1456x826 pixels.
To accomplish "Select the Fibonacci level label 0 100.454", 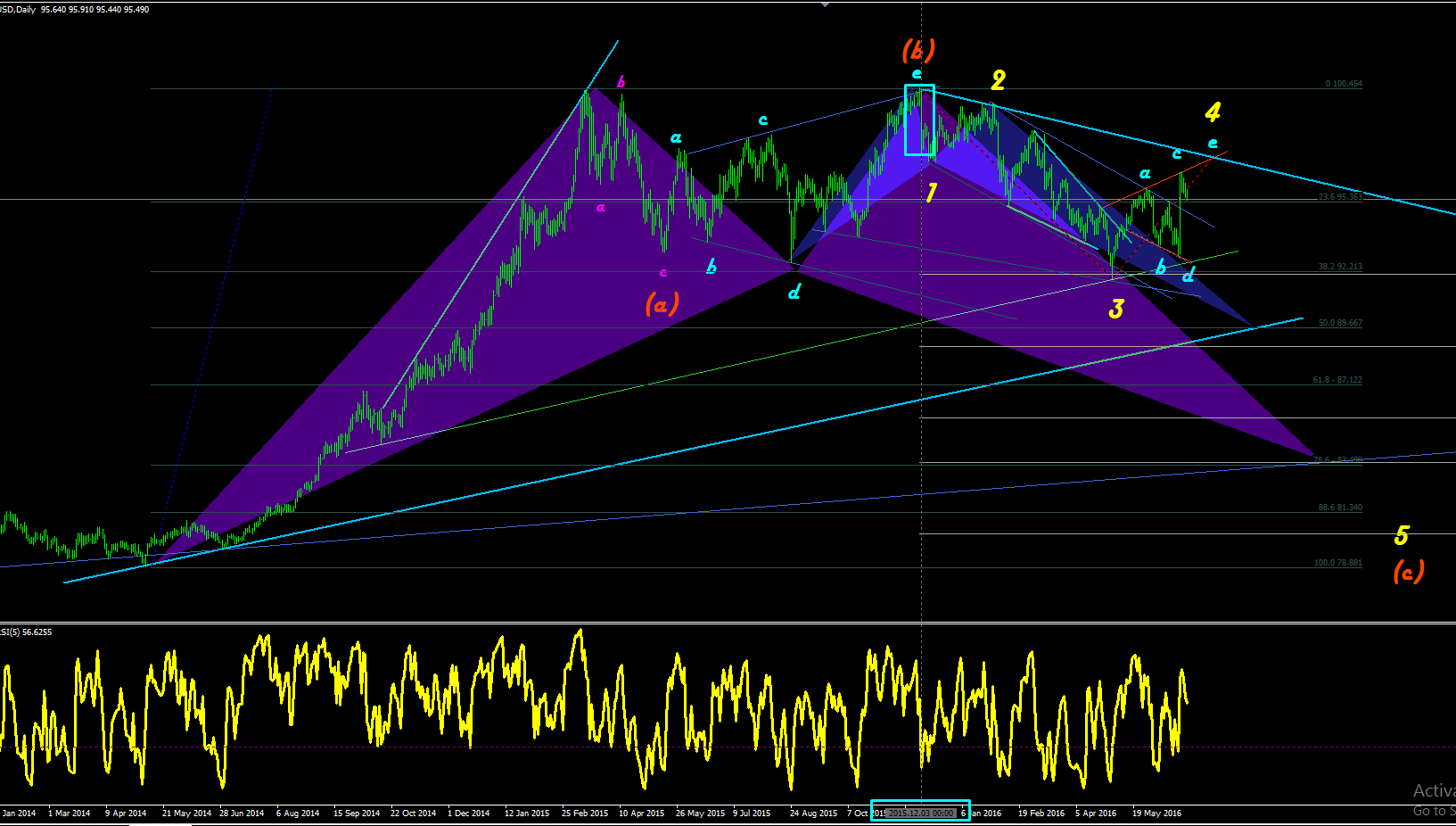I will tap(1344, 84).
